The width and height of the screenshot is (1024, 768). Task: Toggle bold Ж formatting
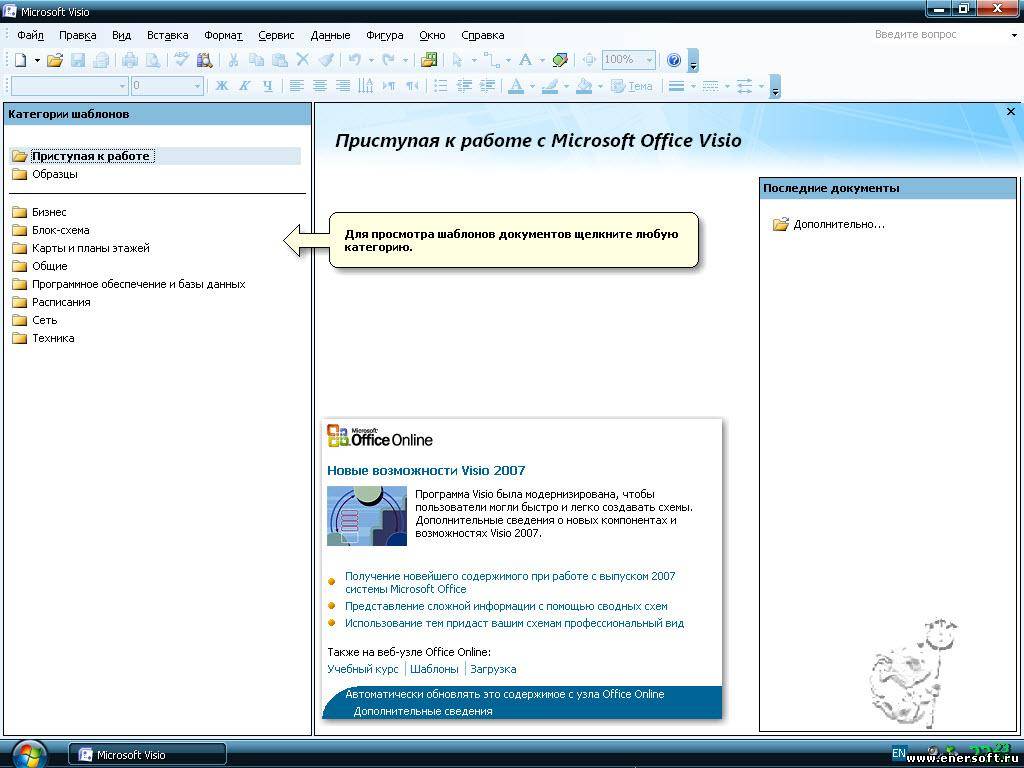click(x=222, y=86)
